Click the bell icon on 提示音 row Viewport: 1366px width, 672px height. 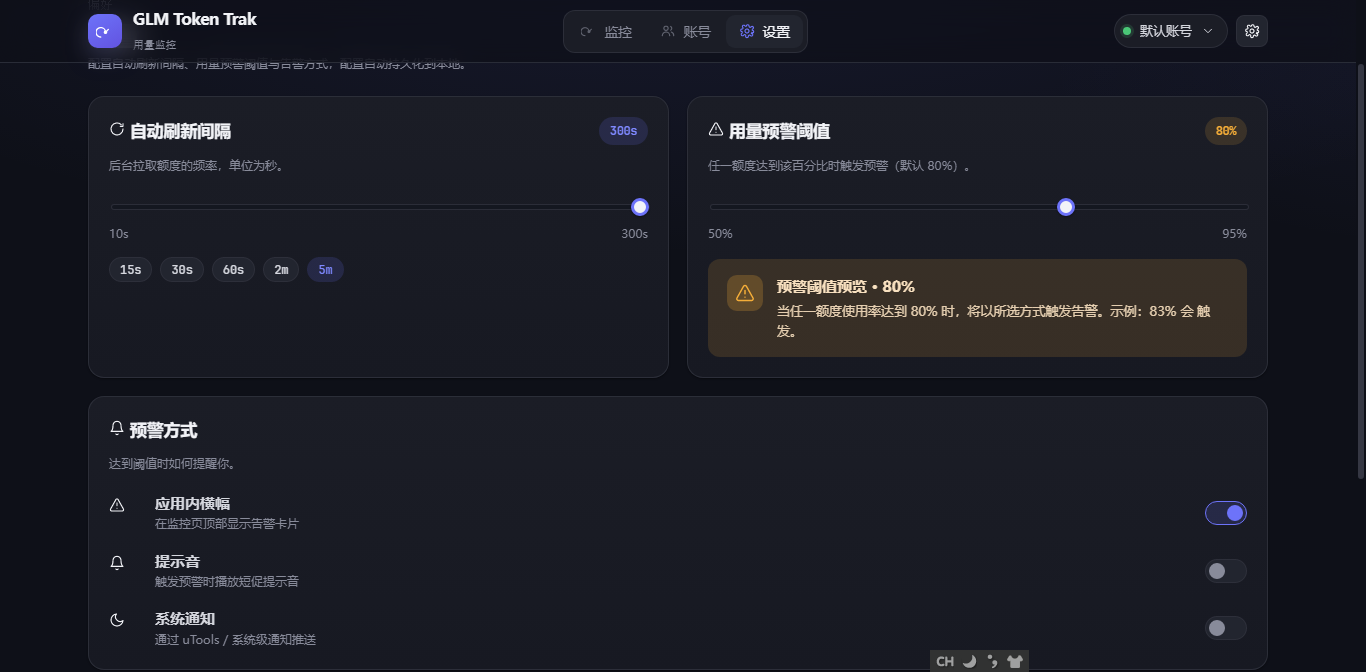coord(117,563)
